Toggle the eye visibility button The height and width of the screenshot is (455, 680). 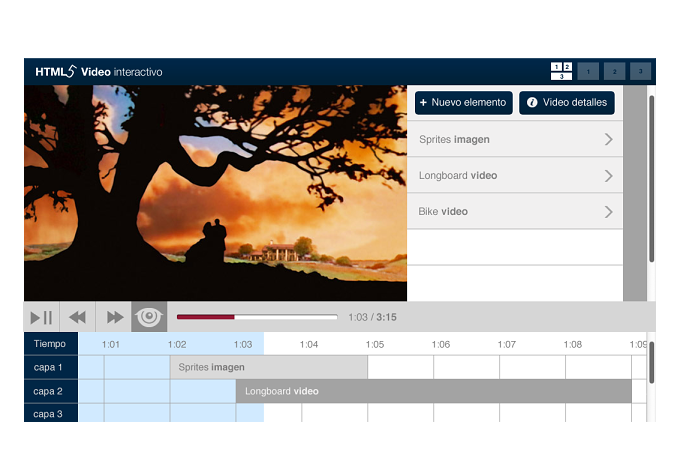click(x=149, y=317)
